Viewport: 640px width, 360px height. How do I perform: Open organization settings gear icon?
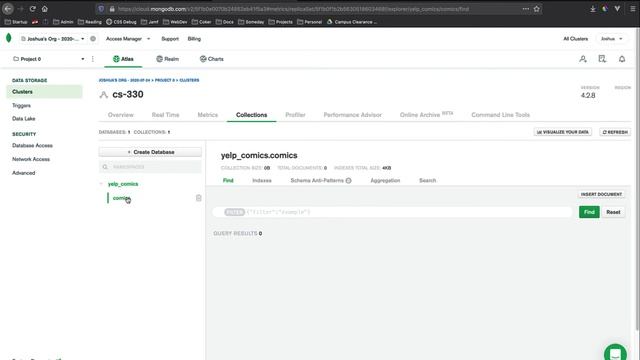point(93,39)
